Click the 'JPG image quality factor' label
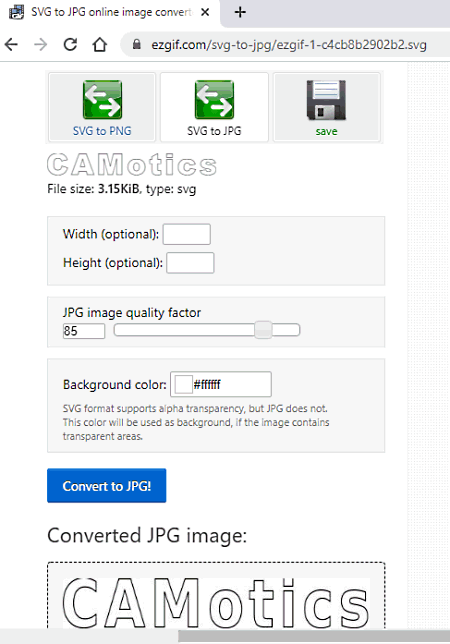This screenshot has width=450, height=644. 132,313
